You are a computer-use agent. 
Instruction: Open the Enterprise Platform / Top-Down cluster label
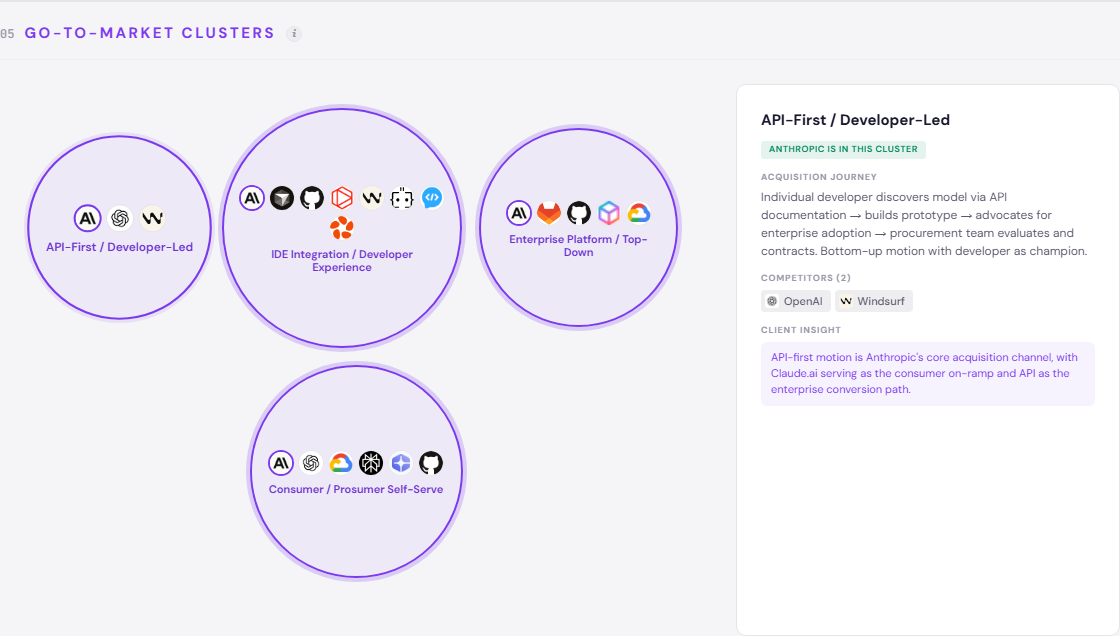[x=579, y=246]
